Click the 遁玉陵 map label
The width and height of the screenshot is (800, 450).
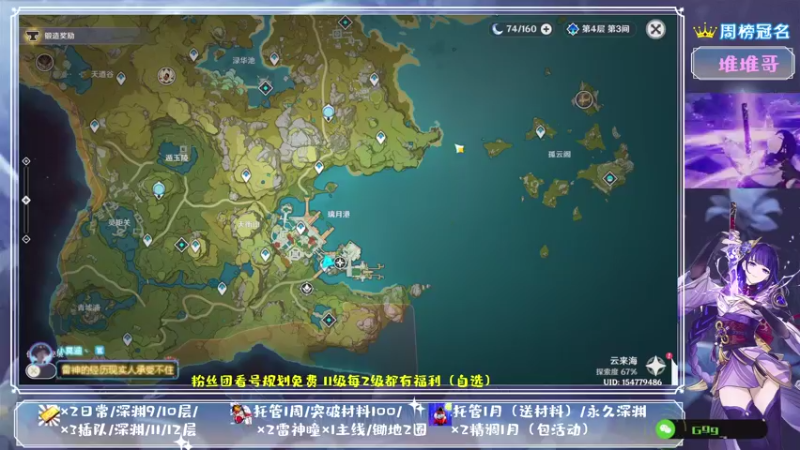pos(177,158)
